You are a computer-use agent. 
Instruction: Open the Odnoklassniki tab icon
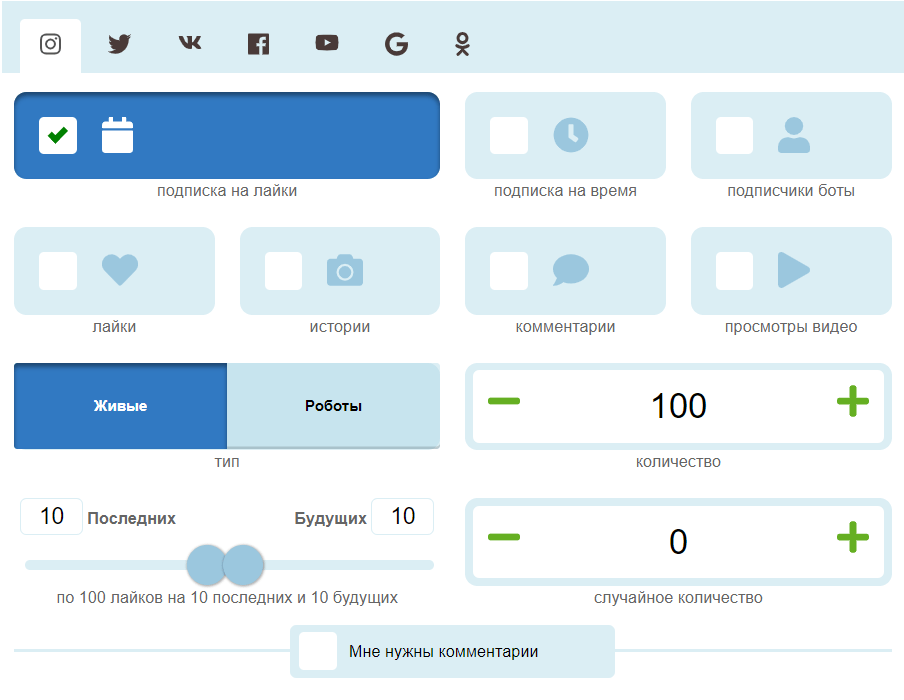[462, 44]
